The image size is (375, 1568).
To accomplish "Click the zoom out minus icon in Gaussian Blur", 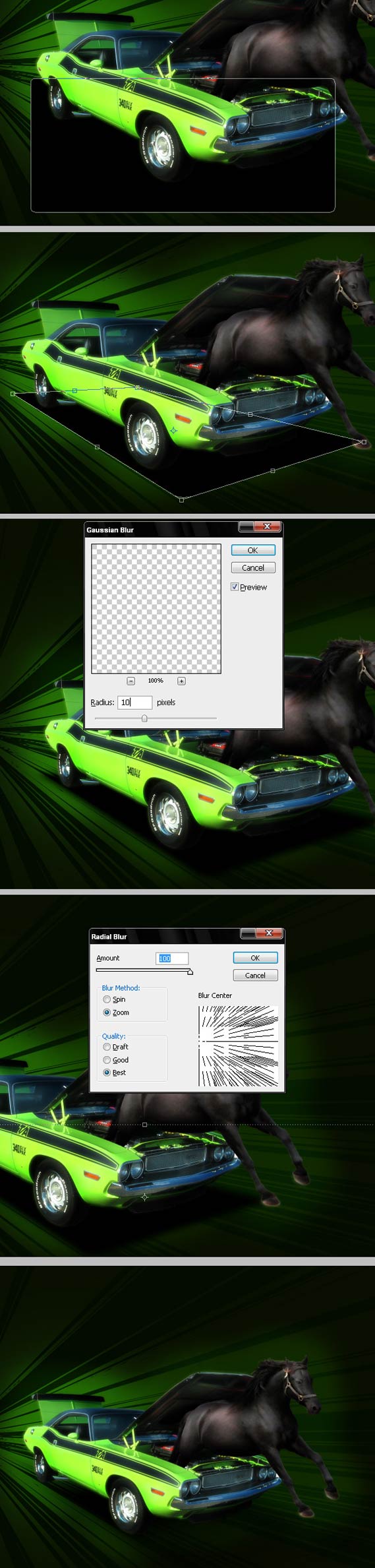I will click(x=130, y=681).
